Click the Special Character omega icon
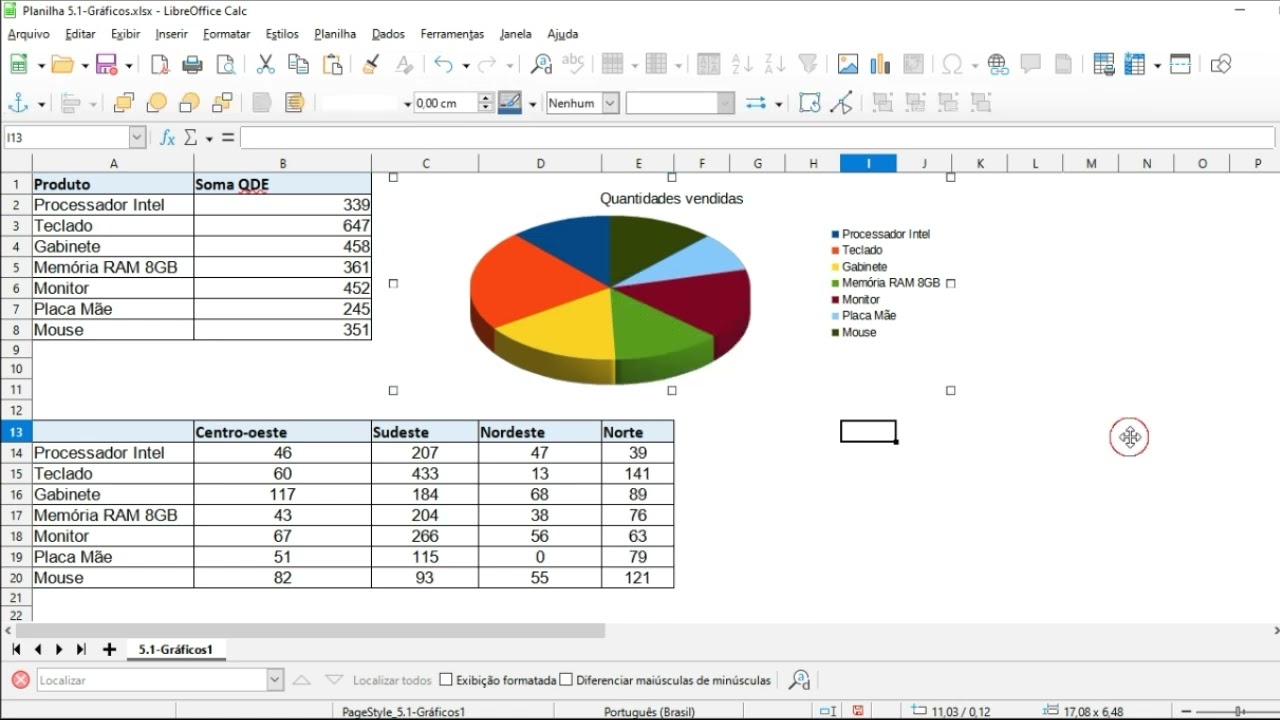This screenshot has height=720, width=1280. click(953, 64)
